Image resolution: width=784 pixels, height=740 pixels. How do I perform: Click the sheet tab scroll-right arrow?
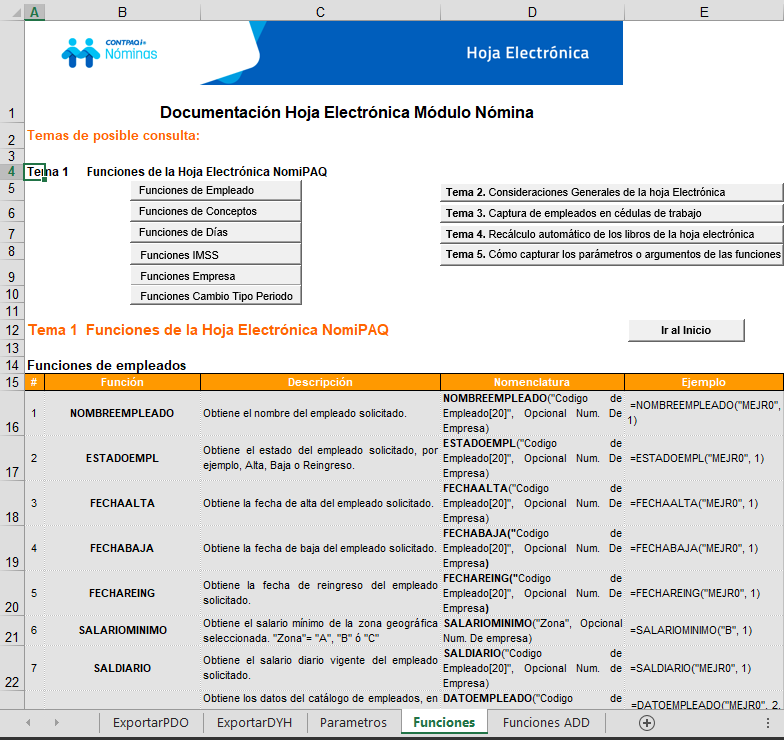pyautogui.click(x=56, y=722)
